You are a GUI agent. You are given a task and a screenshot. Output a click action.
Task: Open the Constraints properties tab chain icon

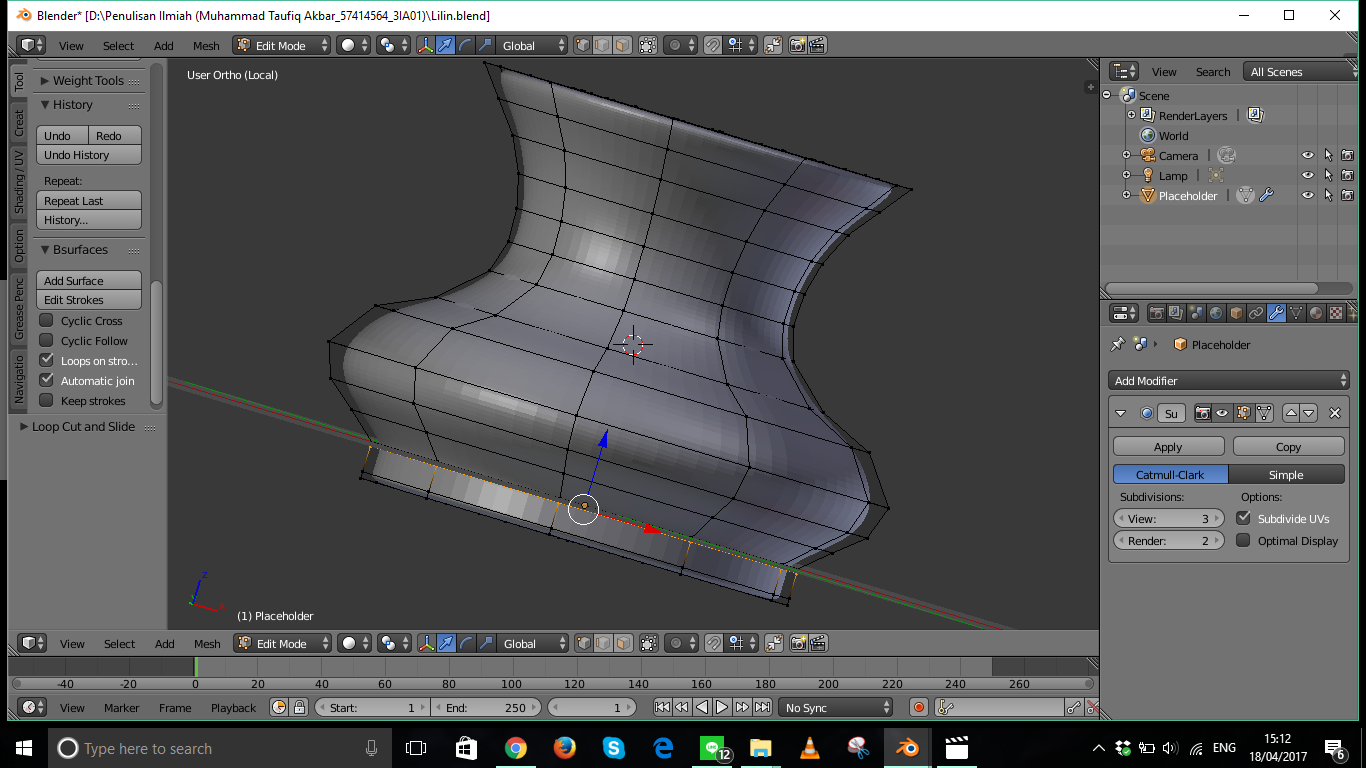(1256, 313)
